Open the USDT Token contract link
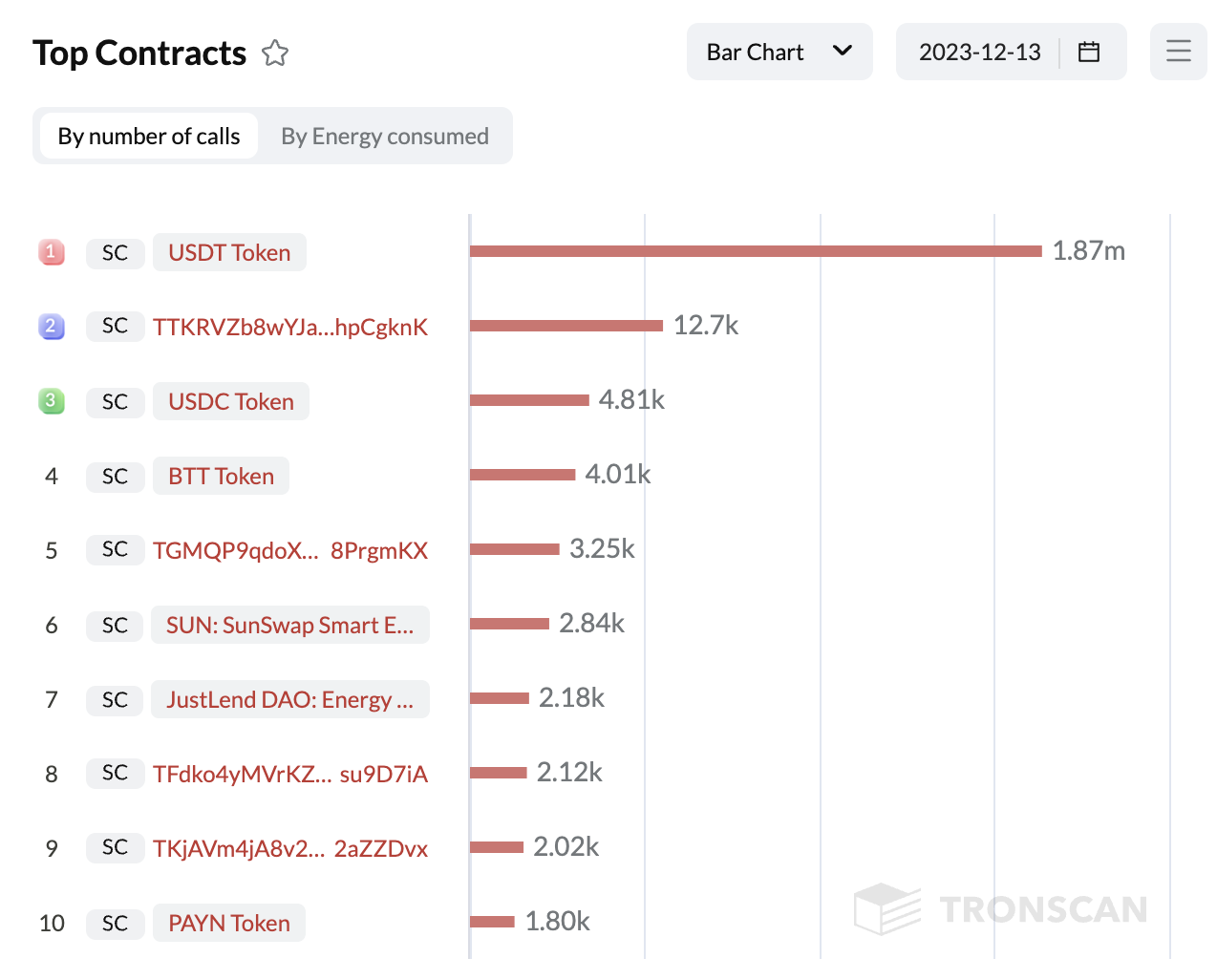Image resolution: width=1217 pixels, height=980 pixels. pyautogui.click(x=229, y=253)
